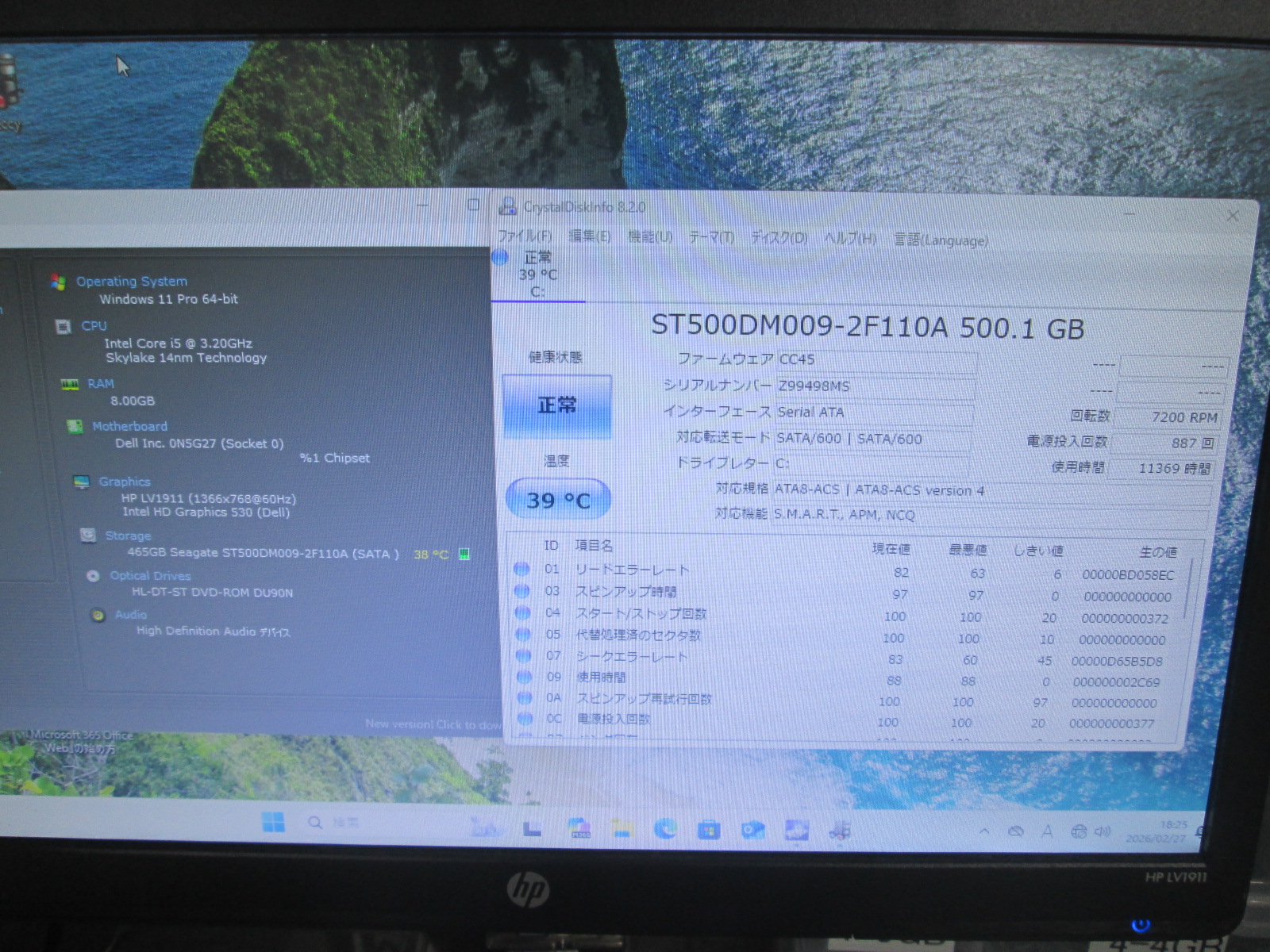Click the Operating System link in Speccy
Screen dimensions: 1270x952
132,282
